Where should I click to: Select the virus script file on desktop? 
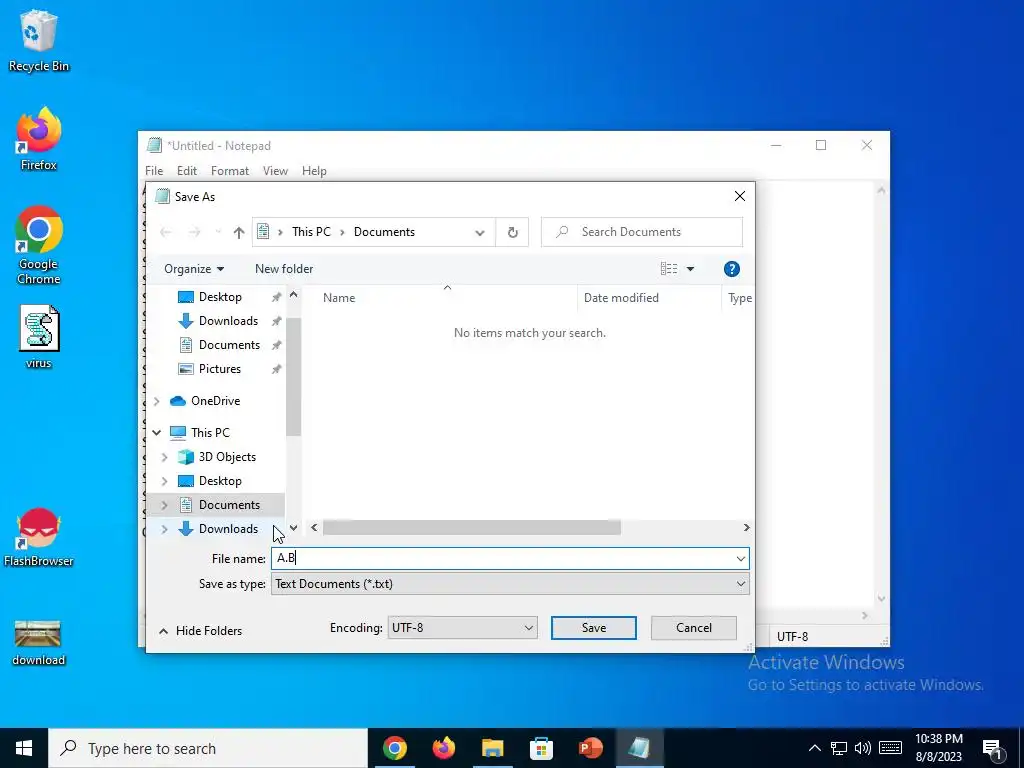(39, 338)
